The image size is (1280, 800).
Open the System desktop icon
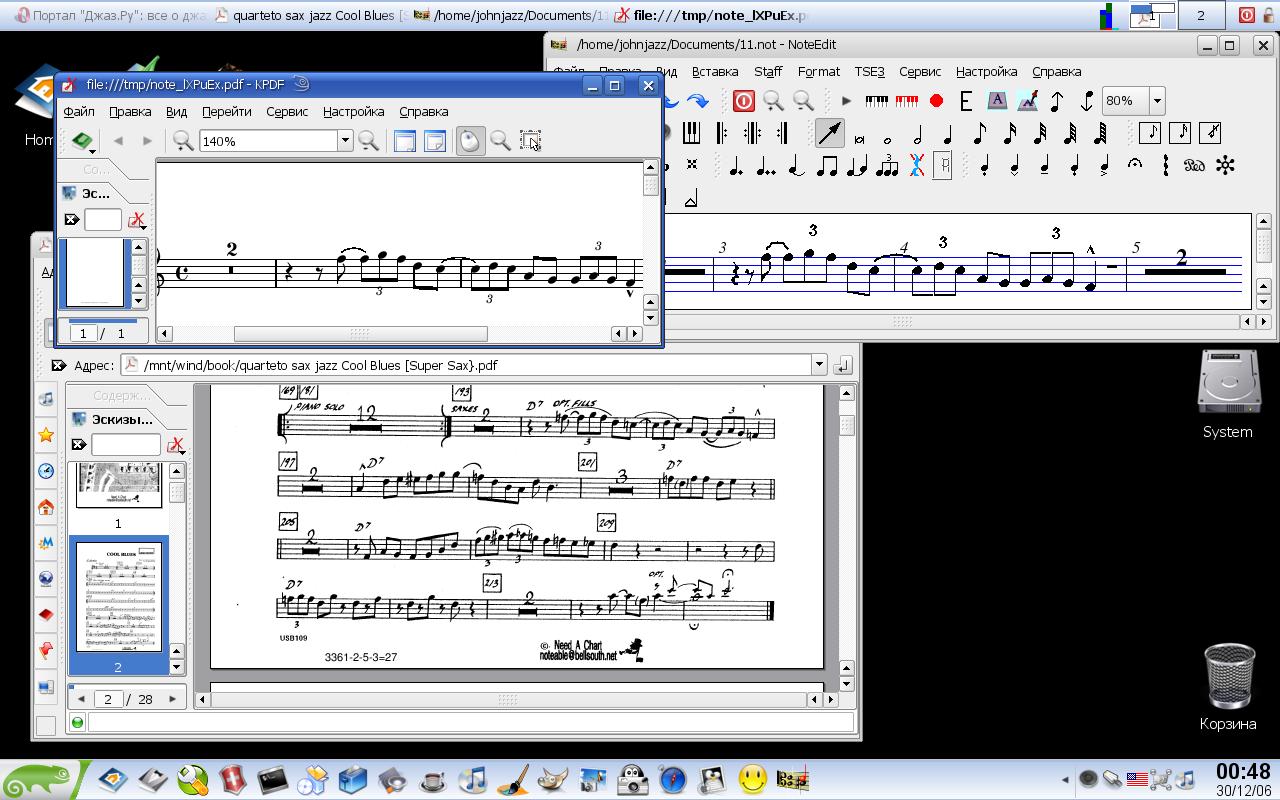1227,394
